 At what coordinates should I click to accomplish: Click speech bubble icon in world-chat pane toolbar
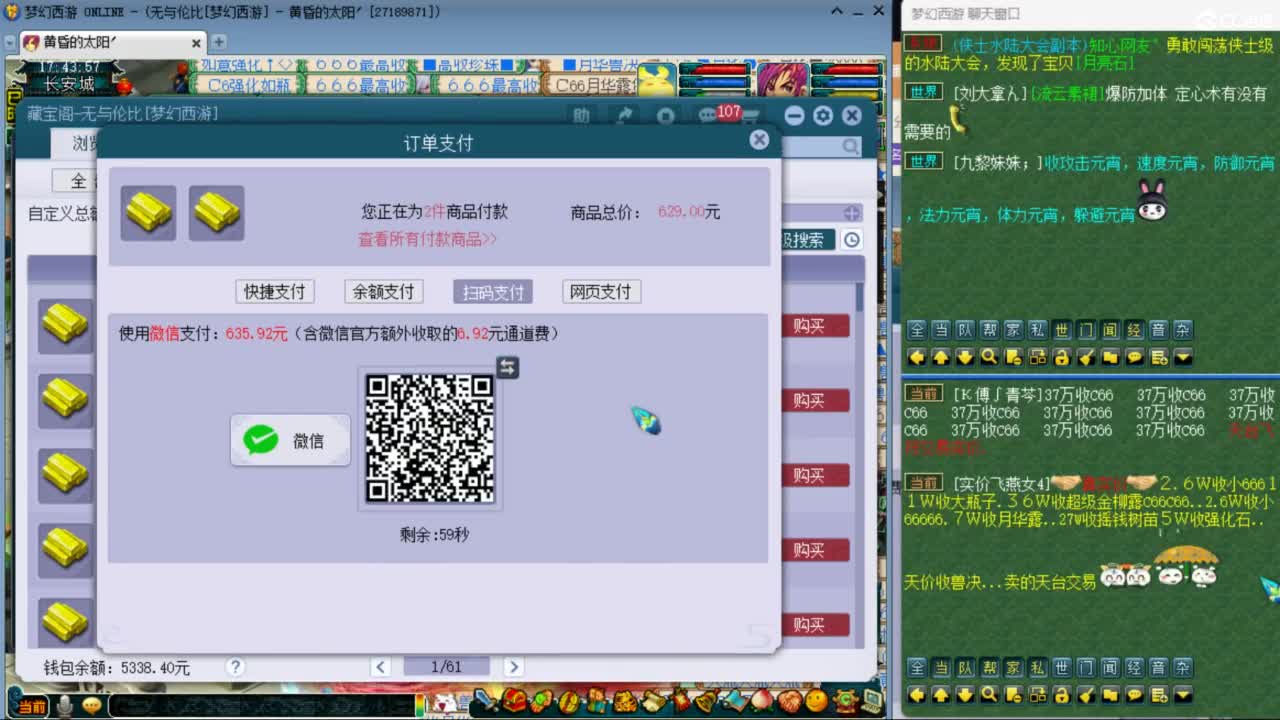pyautogui.click(x=1134, y=357)
